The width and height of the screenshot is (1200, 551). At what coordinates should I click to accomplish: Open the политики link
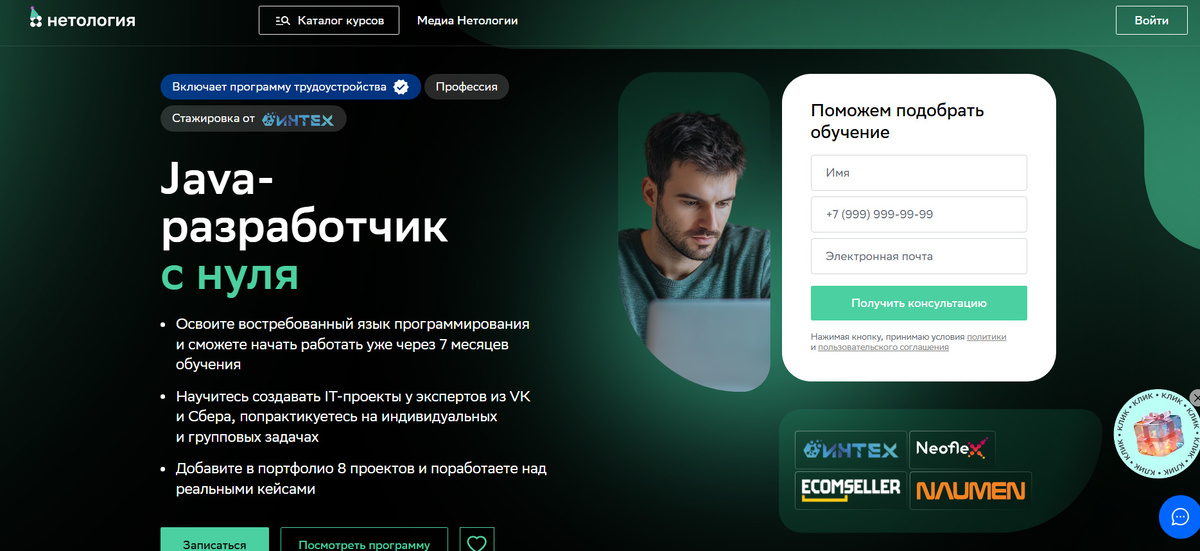[x=986, y=337]
